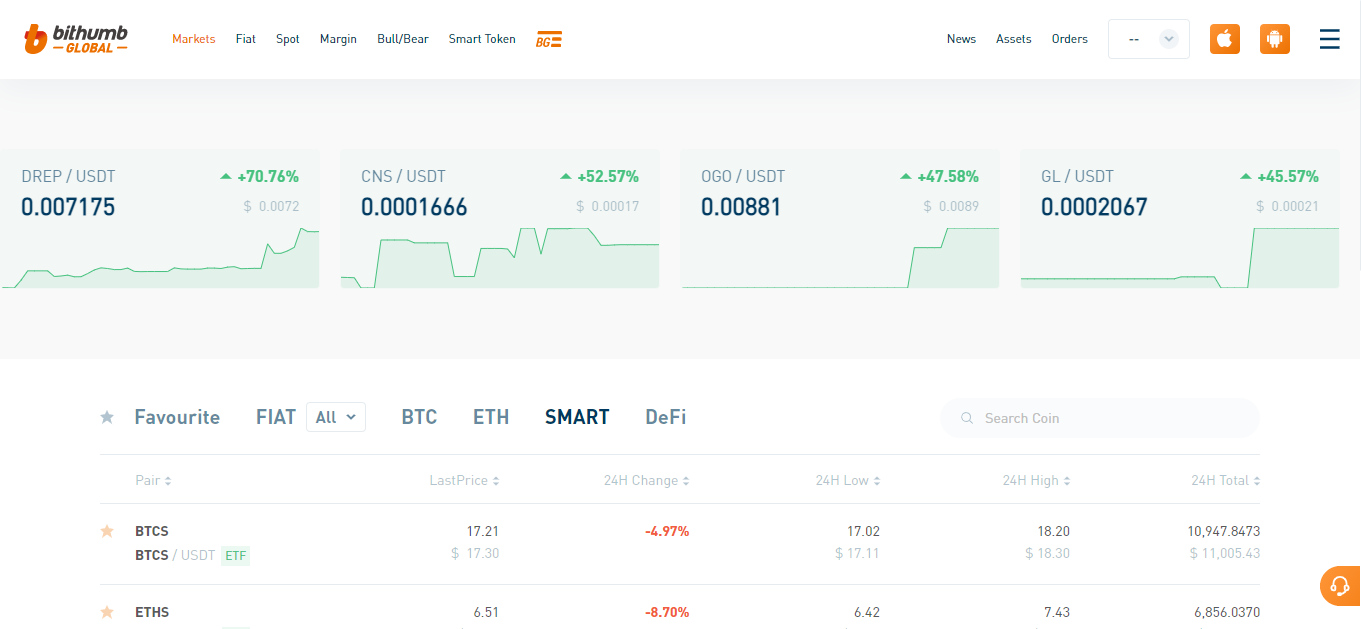Favorite the BTCS pair with its star

click(107, 531)
